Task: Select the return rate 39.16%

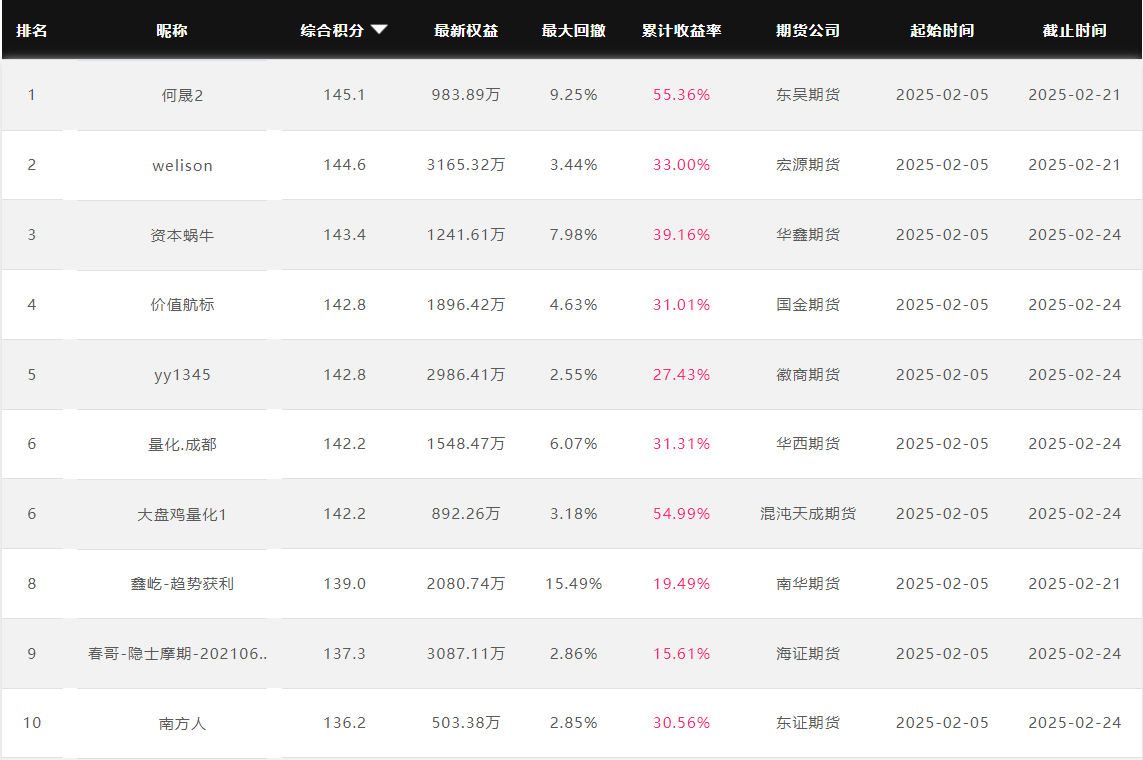Action: pos(682,235)
